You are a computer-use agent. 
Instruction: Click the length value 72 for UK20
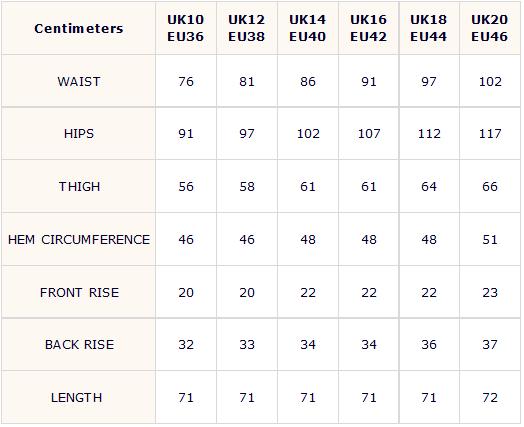490,398
